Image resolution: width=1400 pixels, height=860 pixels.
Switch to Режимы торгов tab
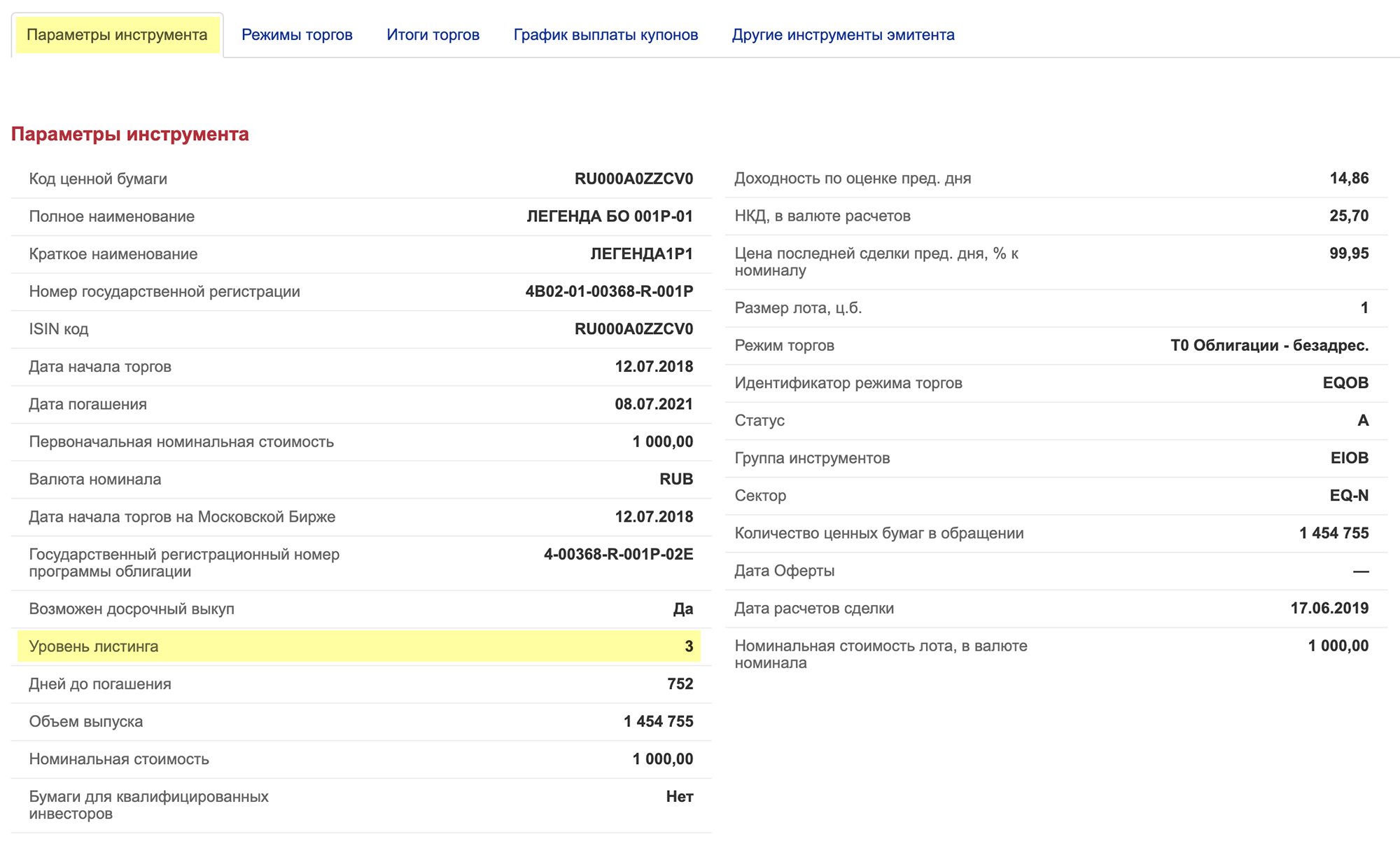(x=297, y=35)
